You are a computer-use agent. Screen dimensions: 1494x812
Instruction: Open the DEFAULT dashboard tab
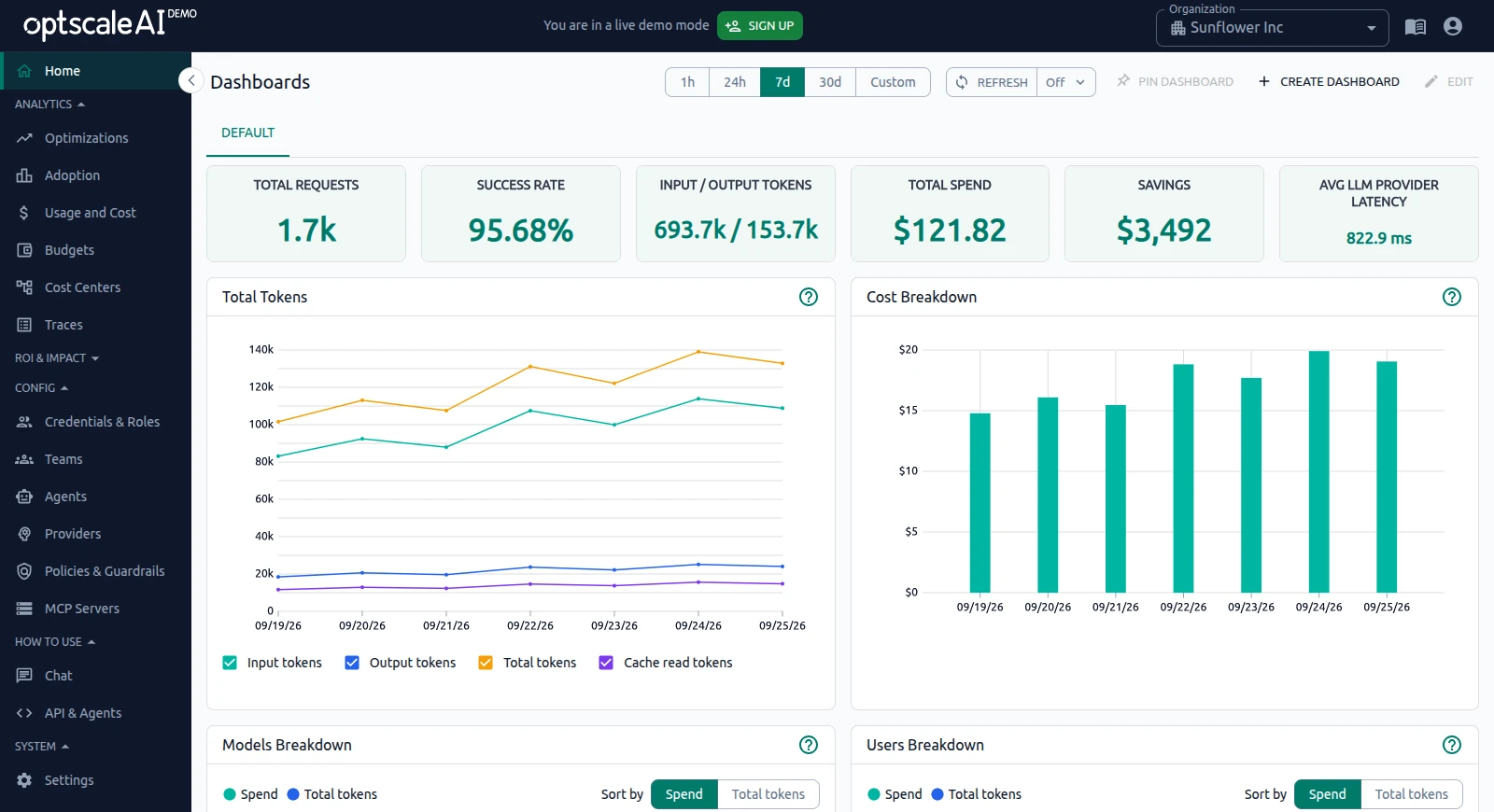point(247,133)
